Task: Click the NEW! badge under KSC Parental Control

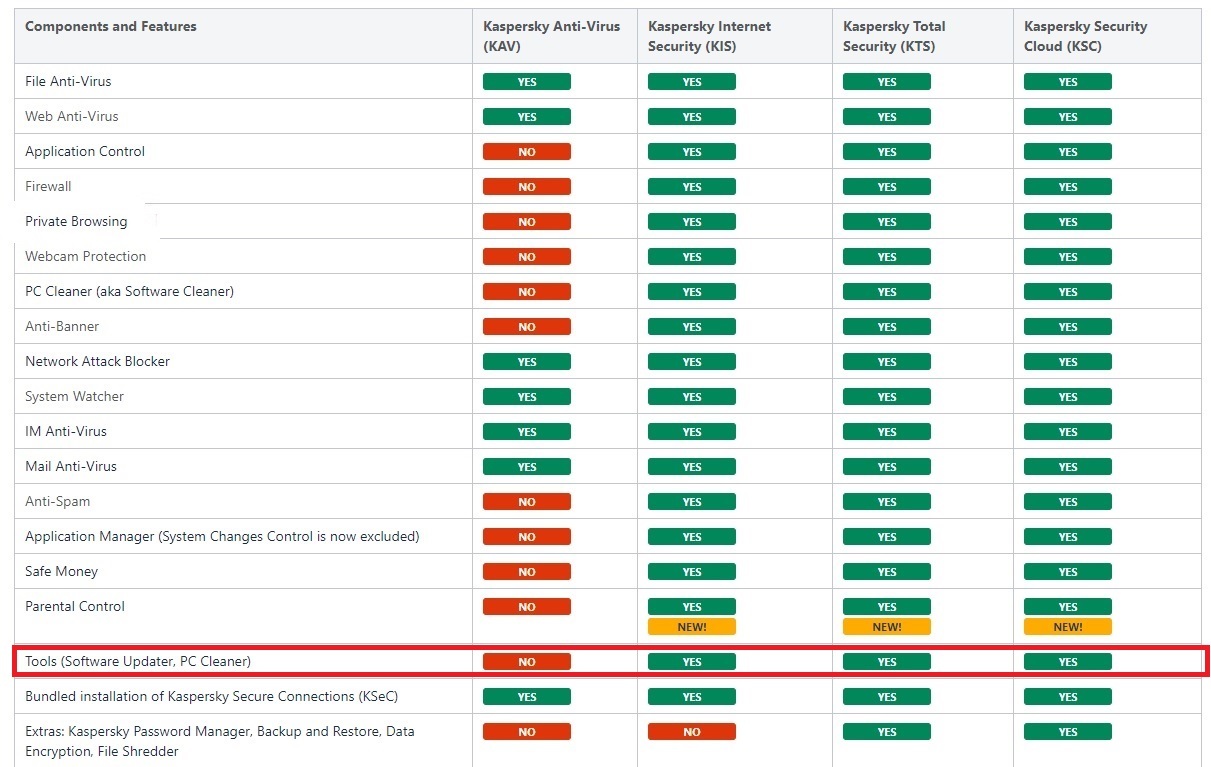Action: [x=1067, y=627]
